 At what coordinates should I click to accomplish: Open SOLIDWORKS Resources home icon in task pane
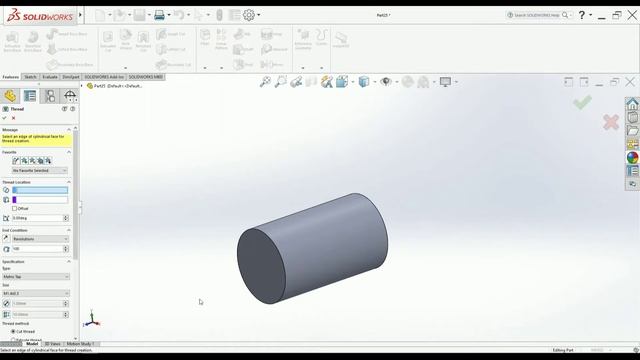coord(632,104)
